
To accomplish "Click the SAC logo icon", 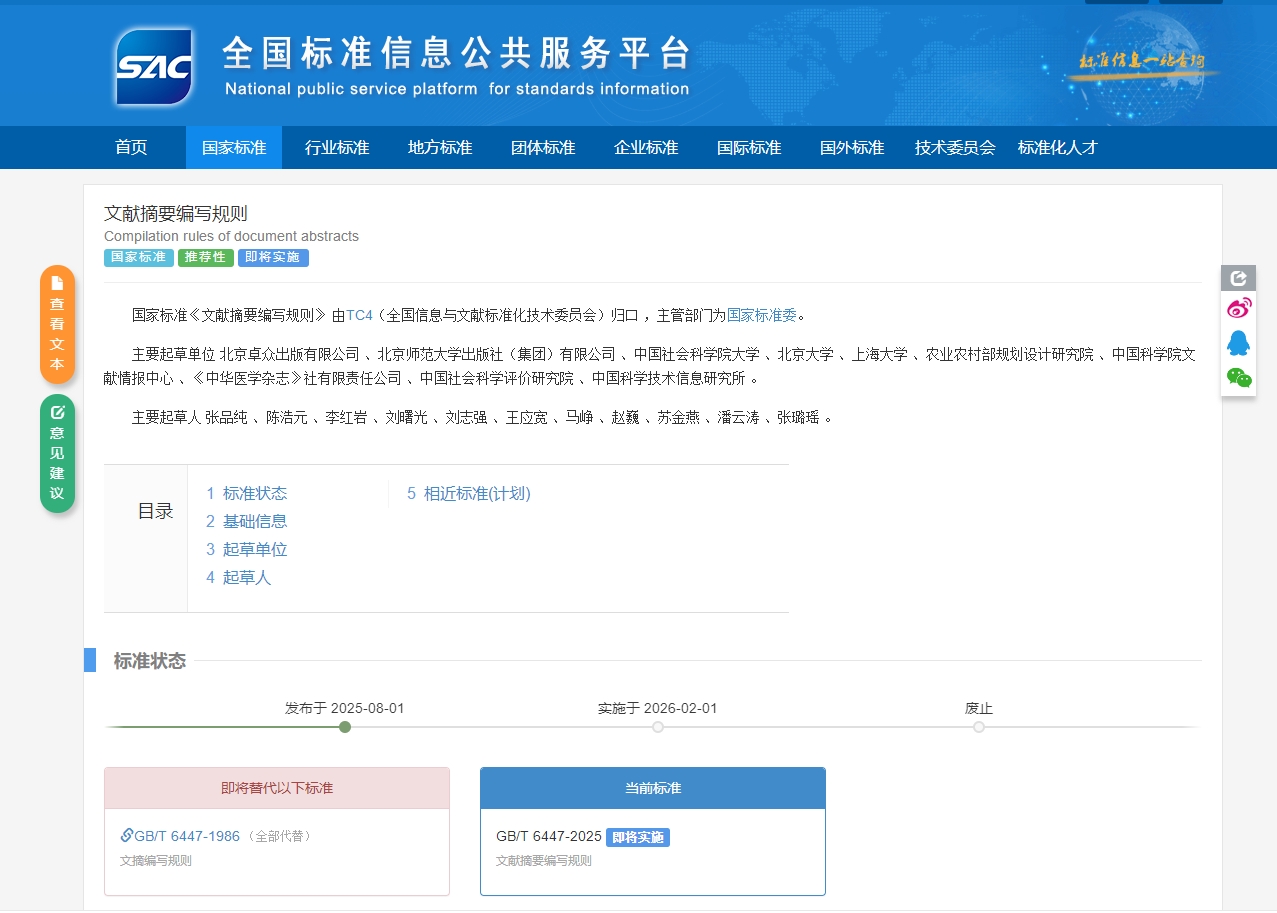I will pyautogui.click(x=153, y=66).
